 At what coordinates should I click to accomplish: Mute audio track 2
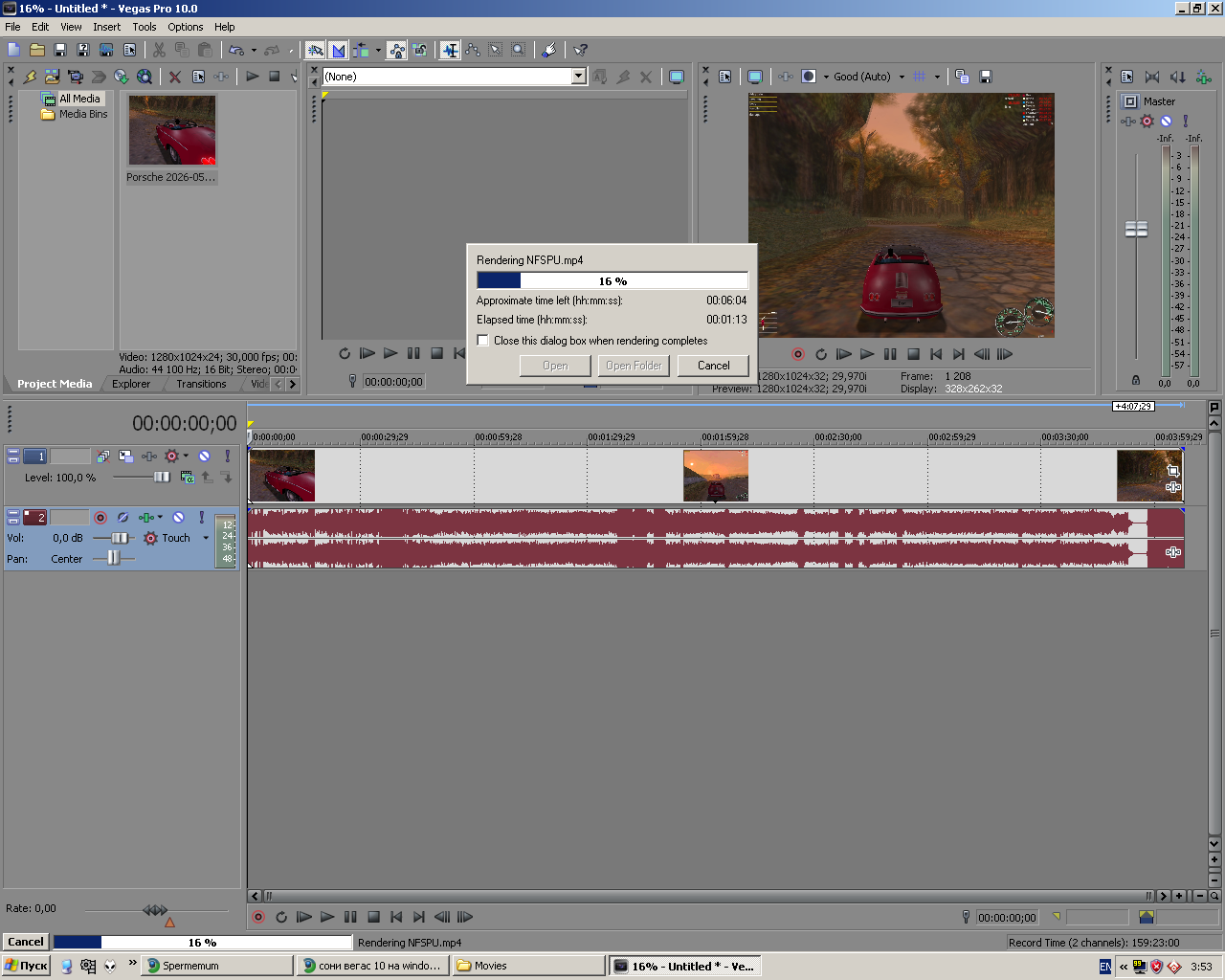click(x=178, y=517)
